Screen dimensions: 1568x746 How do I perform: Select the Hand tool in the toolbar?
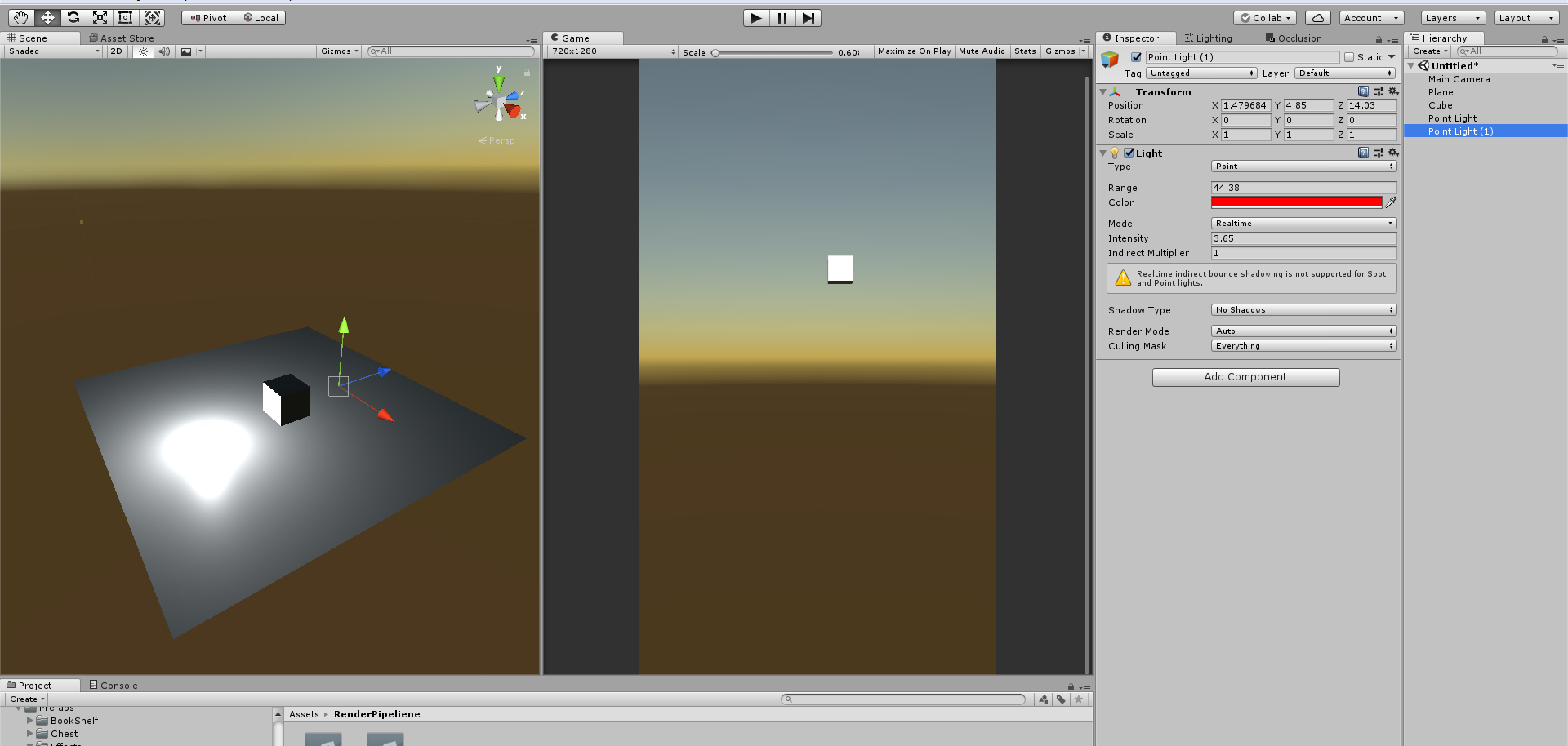pos(21,18)
